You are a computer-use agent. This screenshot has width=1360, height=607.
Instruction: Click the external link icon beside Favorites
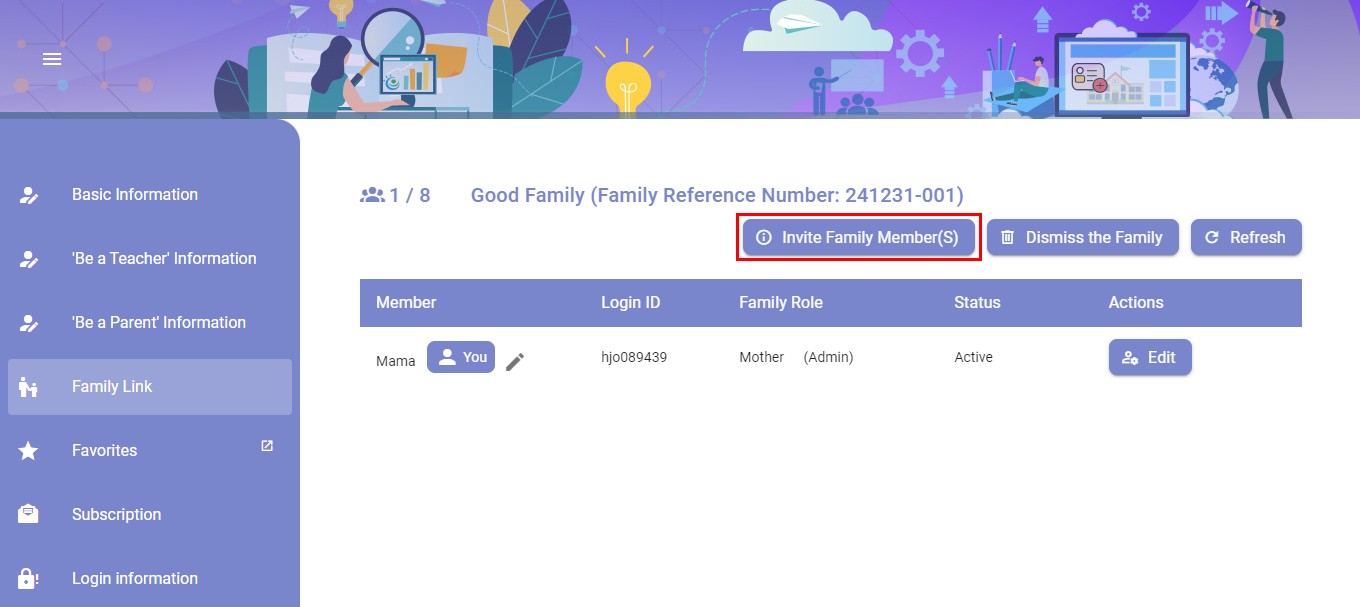click(267, 446)
